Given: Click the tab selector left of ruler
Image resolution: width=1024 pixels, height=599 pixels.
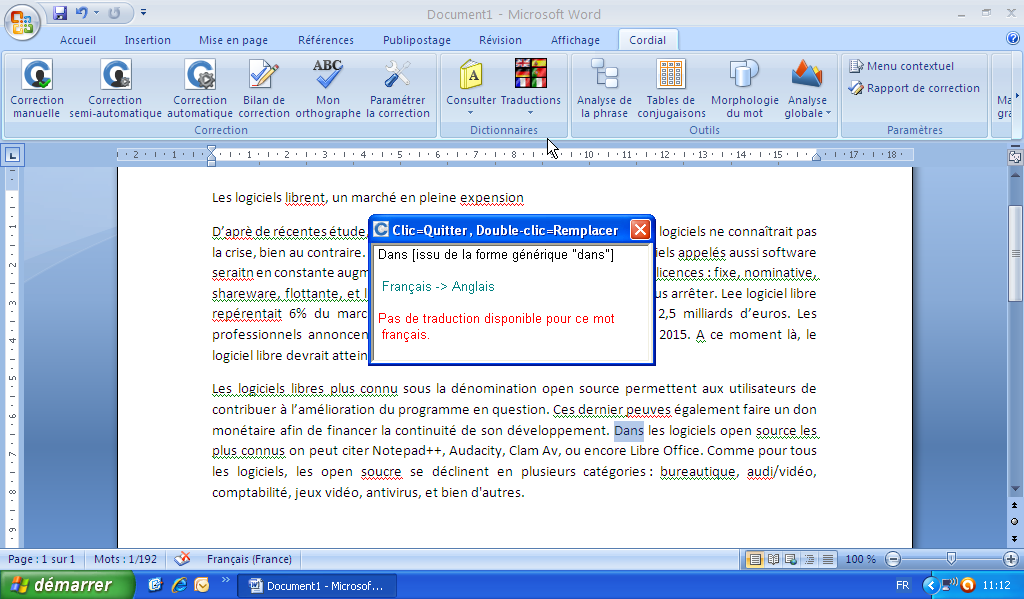Looking at the screenshot, I should 13,155.
